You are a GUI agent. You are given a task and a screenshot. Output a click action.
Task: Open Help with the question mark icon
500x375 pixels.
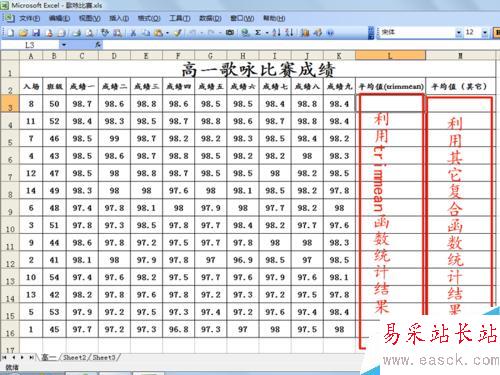tap(330, 33)
